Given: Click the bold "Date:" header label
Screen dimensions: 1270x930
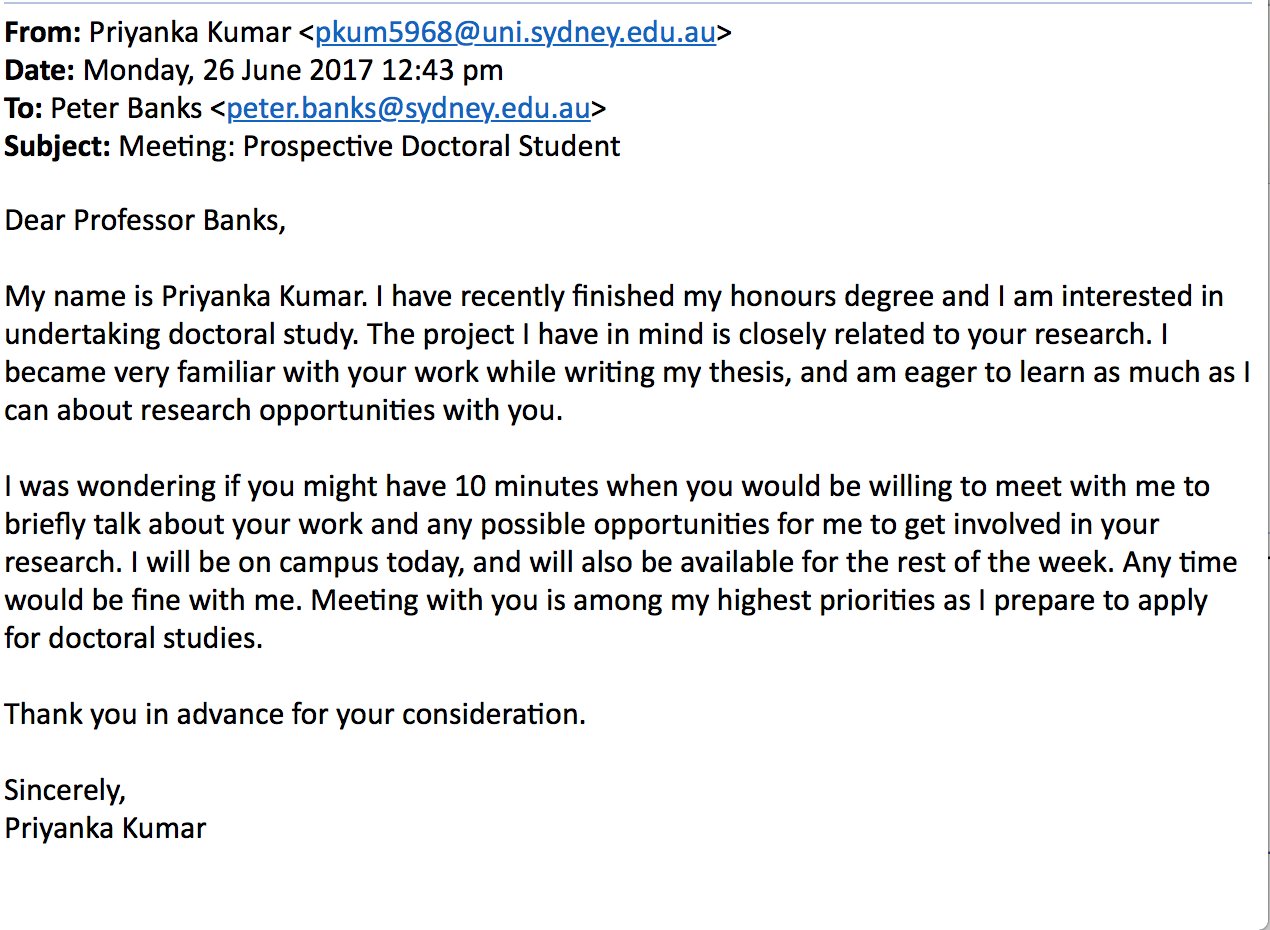Looking at the screenshot, I should (40, 71).
